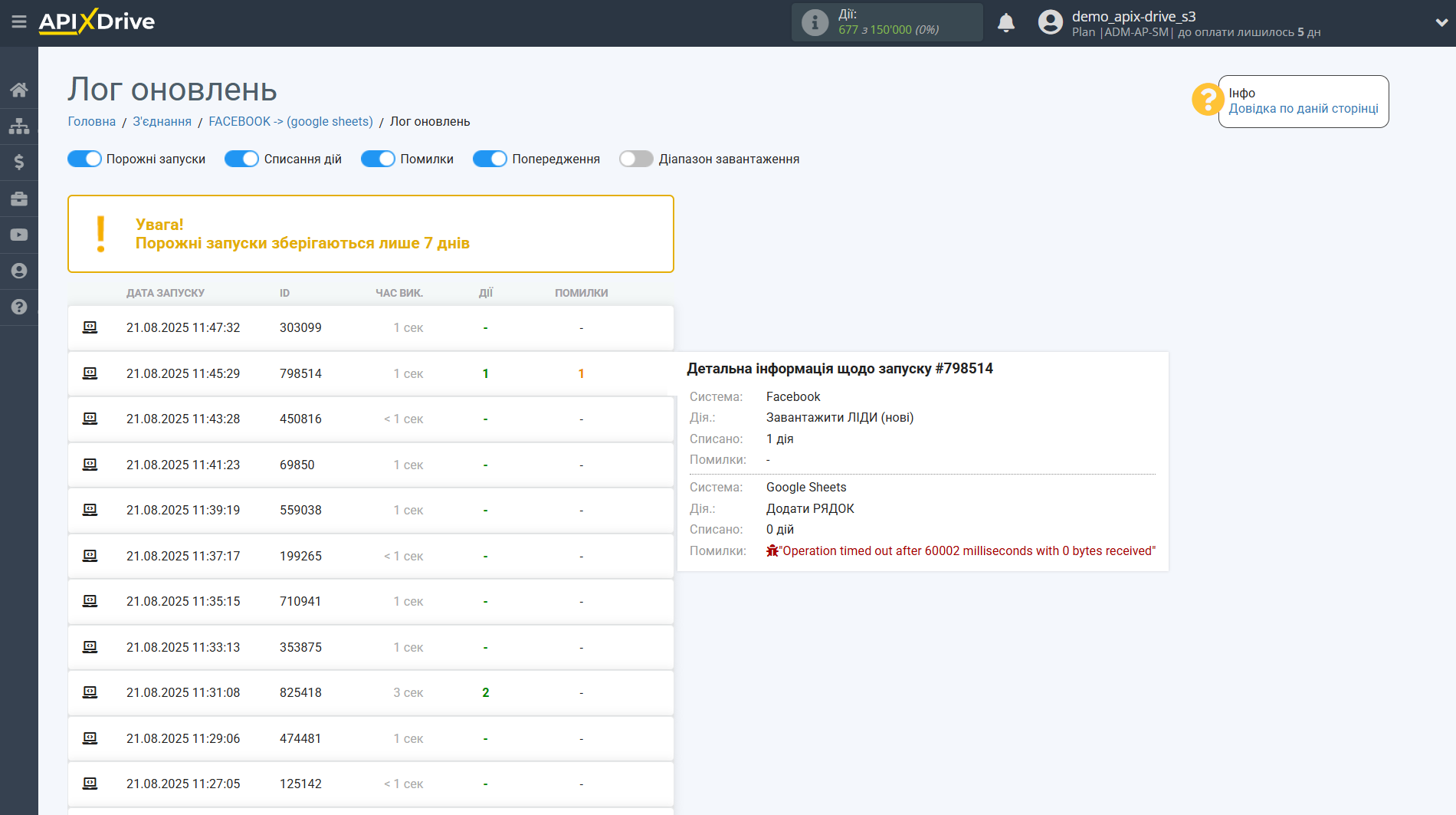The image size is (1456, 815).
Task: Sort by ЧАС ВИК. column header
Action: (399, 293)
